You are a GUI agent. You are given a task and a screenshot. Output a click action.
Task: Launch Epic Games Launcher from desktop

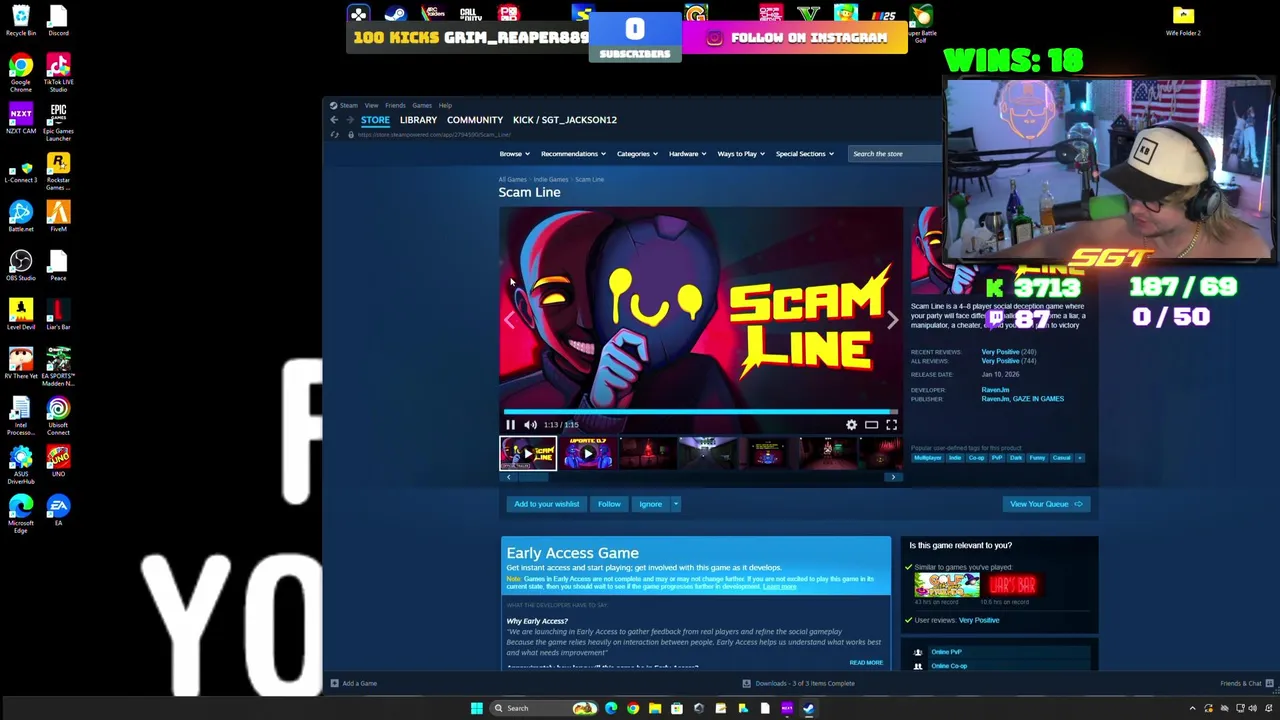pos(58,122)
